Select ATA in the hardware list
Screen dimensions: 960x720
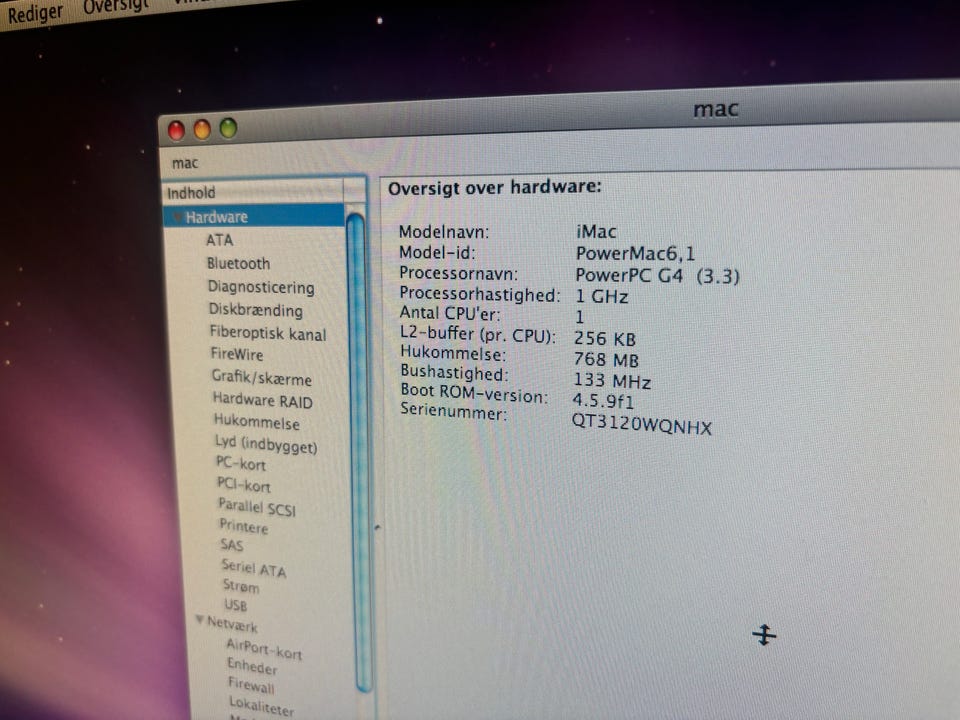(220, 240)
